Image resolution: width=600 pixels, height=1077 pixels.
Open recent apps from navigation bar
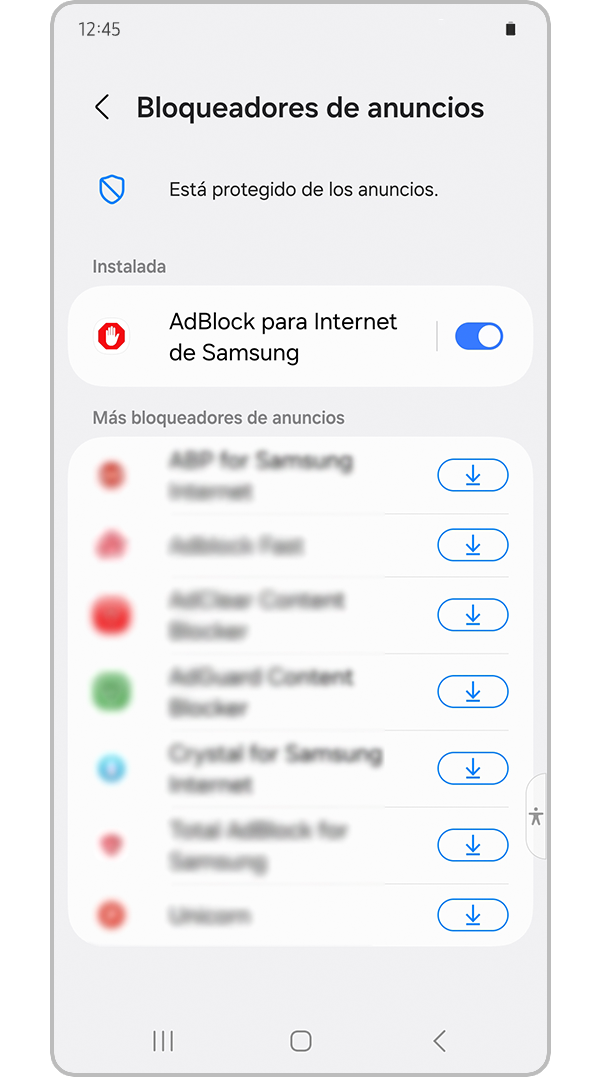coord(163,1041)
